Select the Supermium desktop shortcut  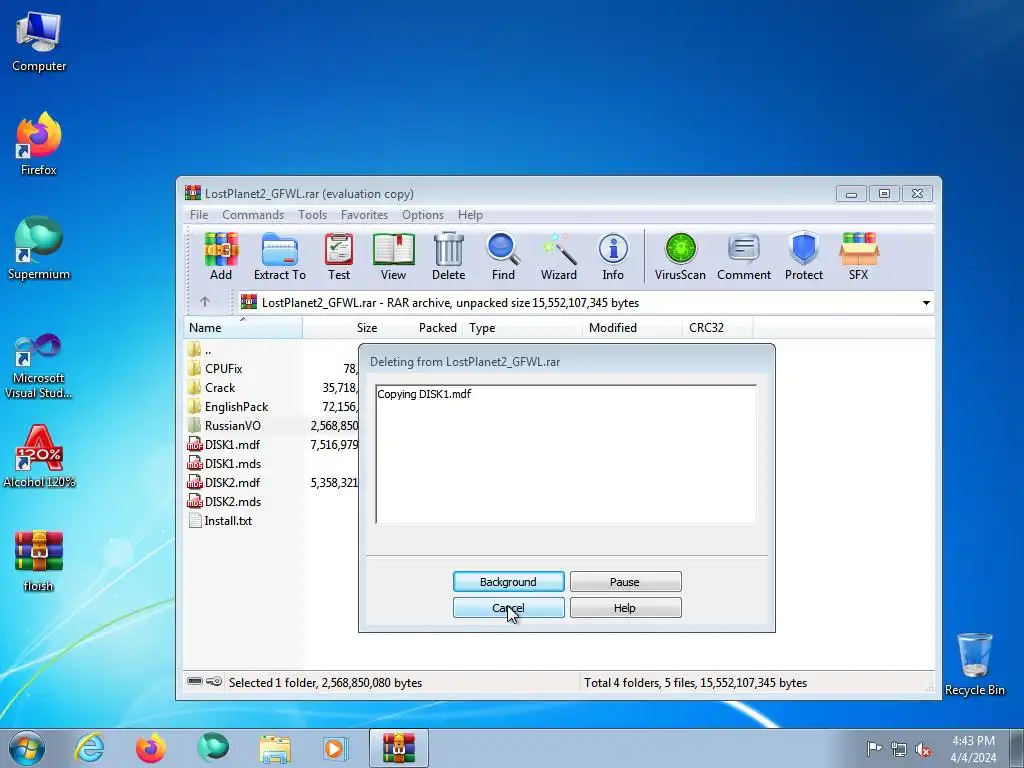(39, 248)
